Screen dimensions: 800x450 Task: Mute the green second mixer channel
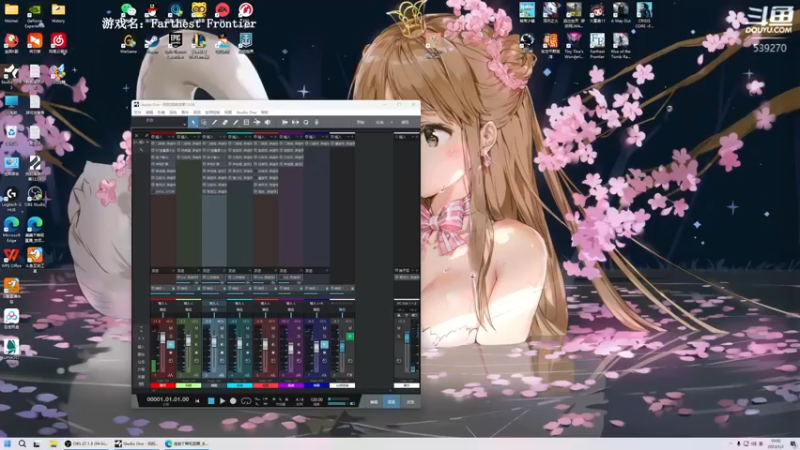[x=196, y=329]
